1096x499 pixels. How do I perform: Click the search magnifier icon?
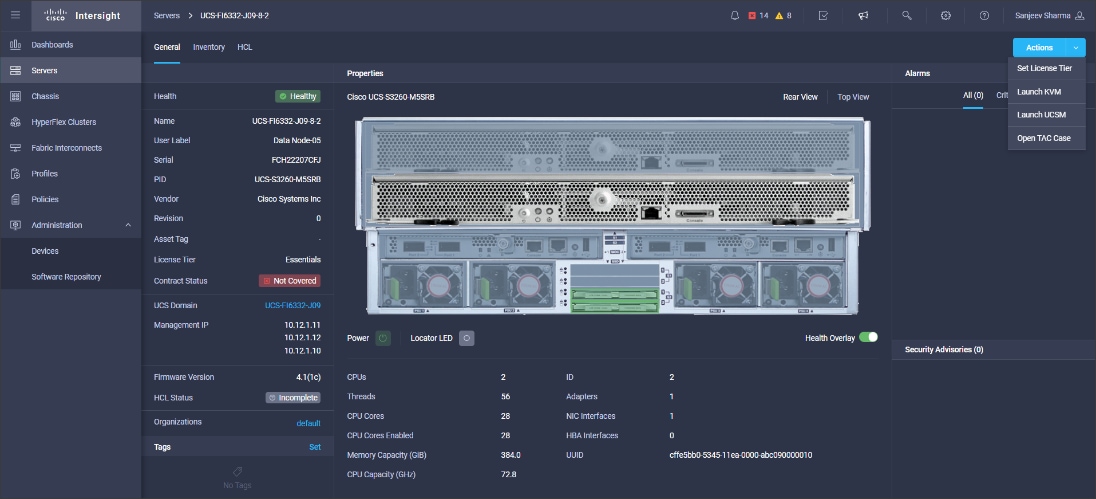907,15
